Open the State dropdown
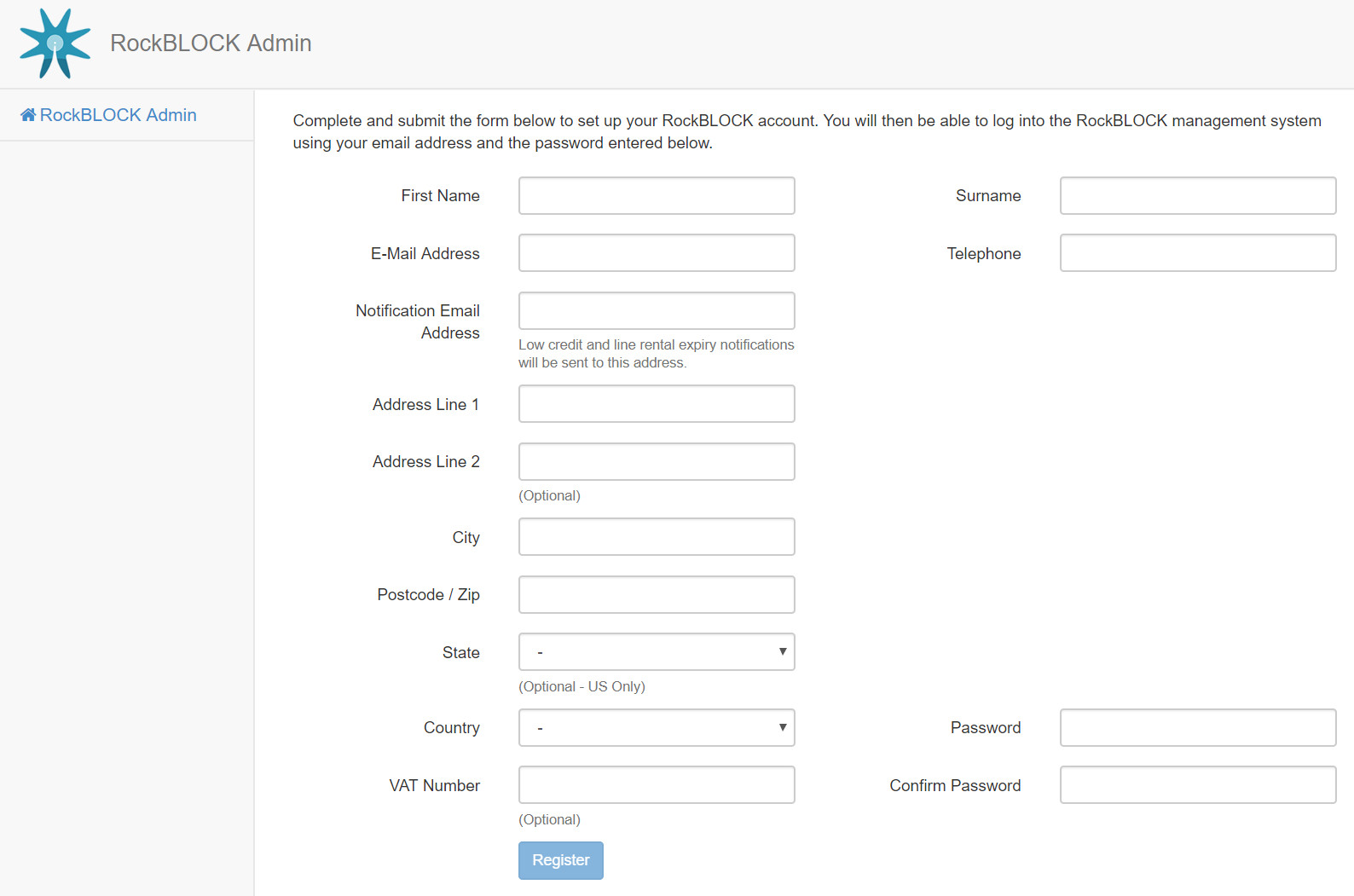Image resolution: width=1354 pixels, height=896 pixels. [x=657, y=652]
